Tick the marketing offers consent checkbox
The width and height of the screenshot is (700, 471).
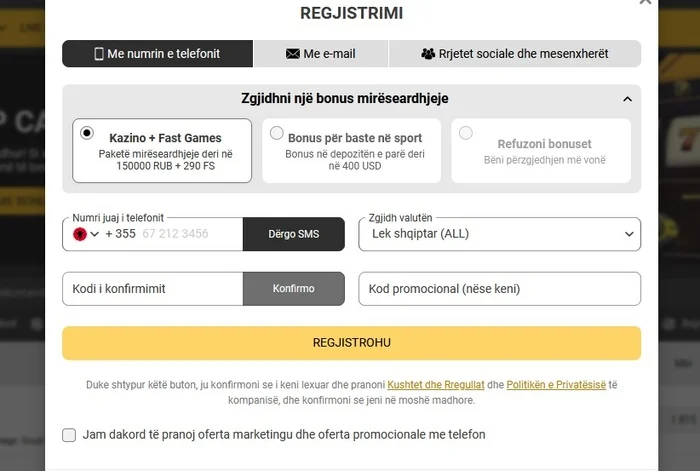(x=69, y=435)
